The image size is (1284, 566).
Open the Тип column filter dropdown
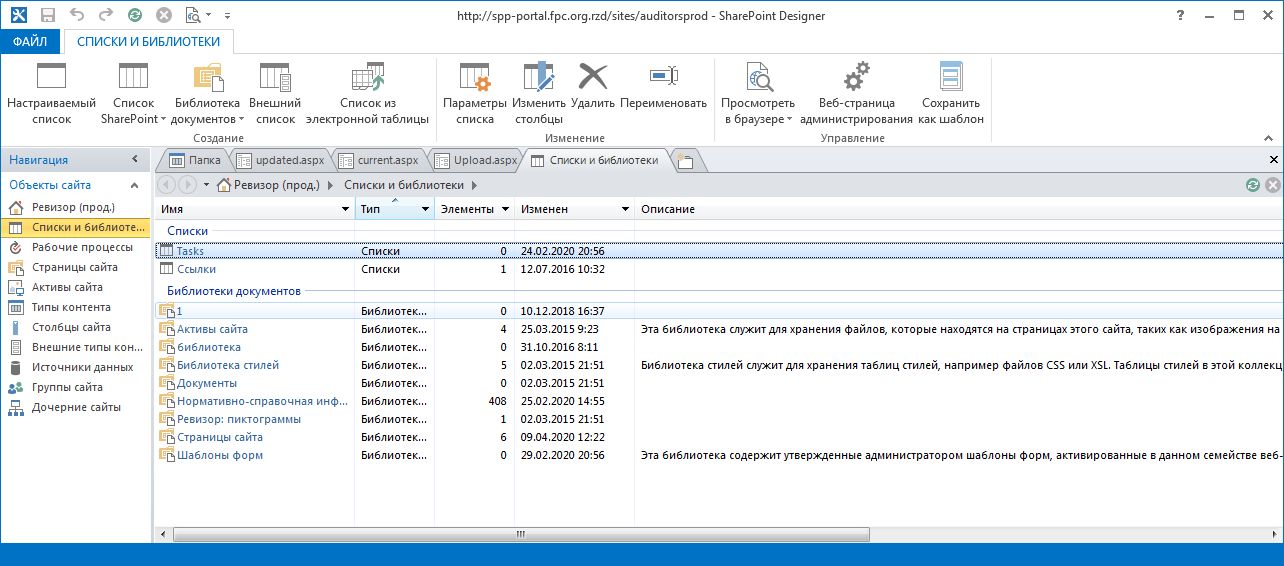(x=425, y=209)
